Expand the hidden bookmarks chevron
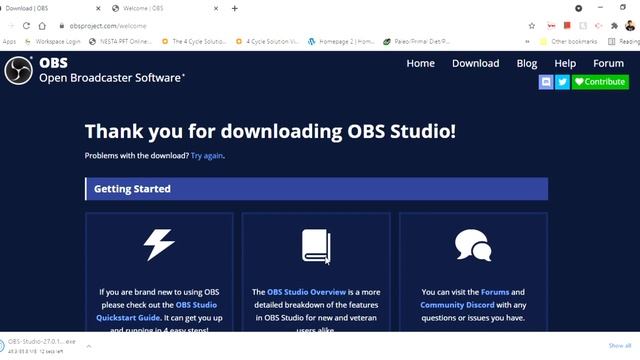The height and width of the screenshot is (360, 640). (x=527, y=42)
